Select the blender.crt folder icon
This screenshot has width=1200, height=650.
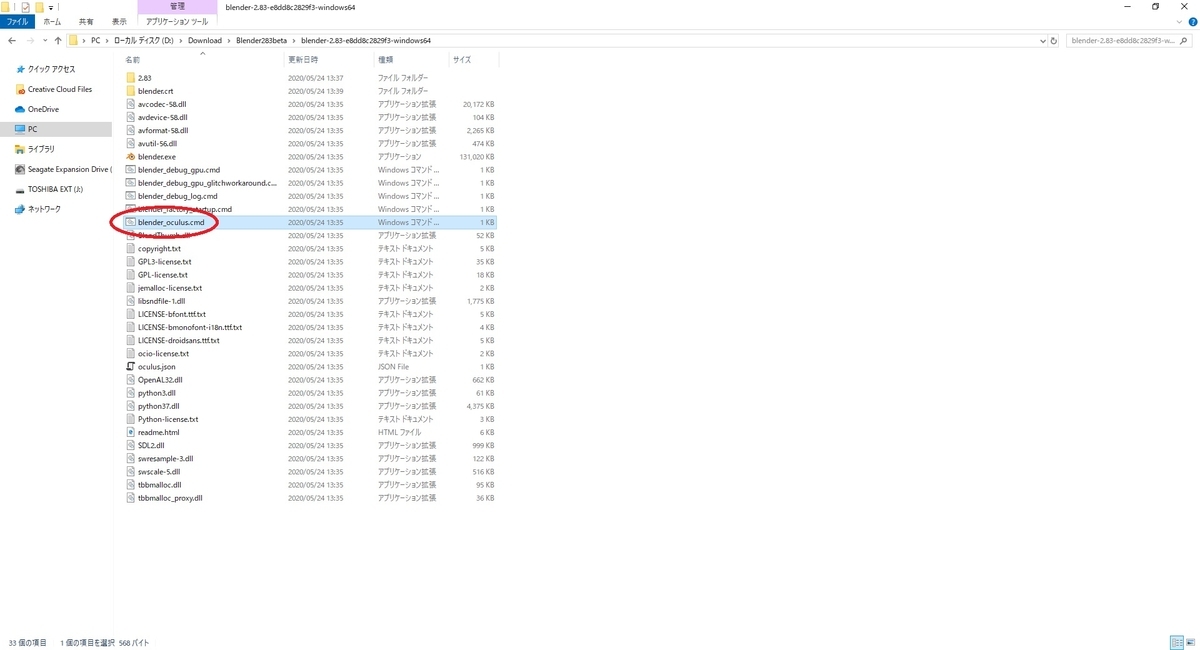pyautogui.click(x=131, y=91)
